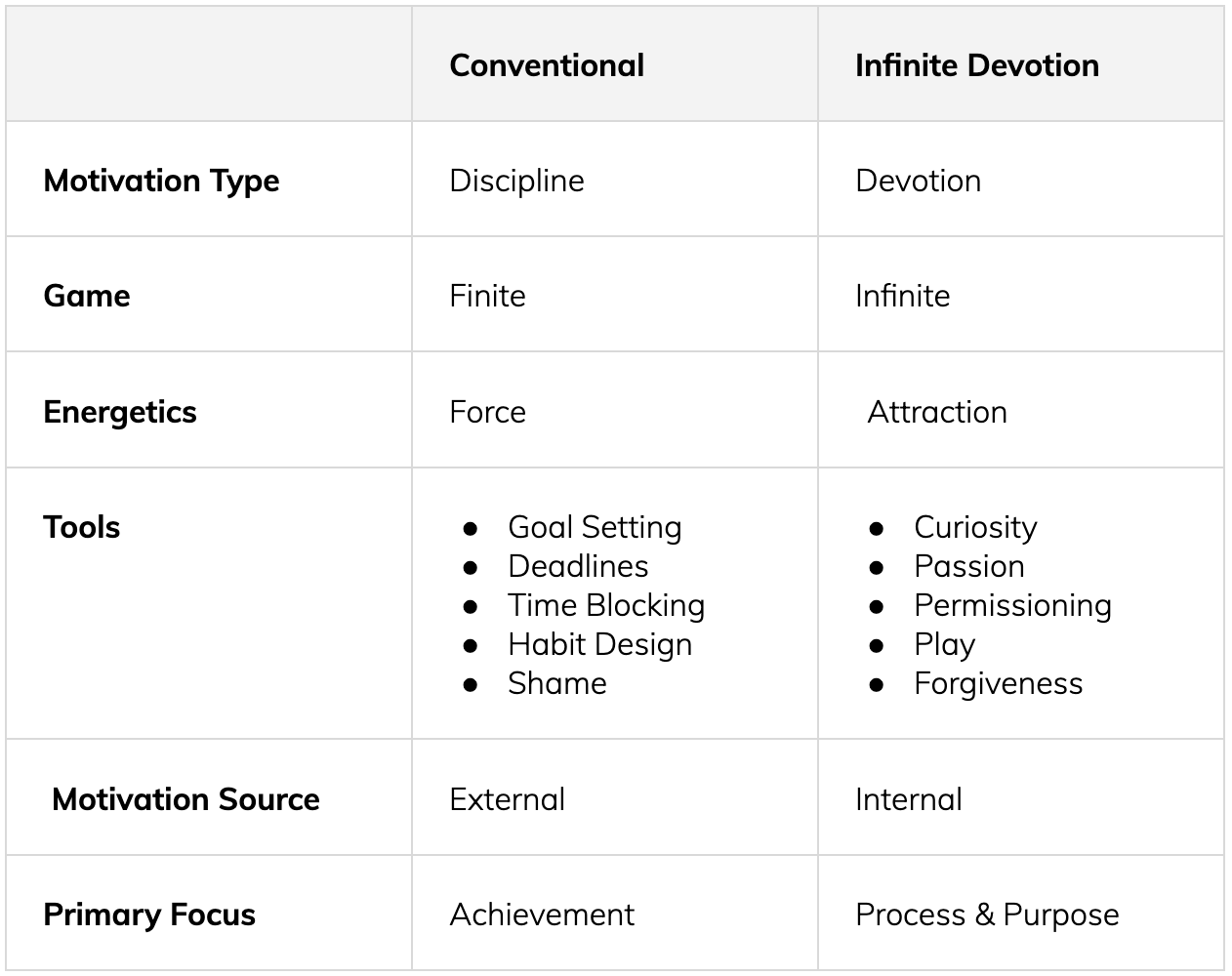1232x976 pixels.
Task: Select the Game row label
Action: point(87,296)
